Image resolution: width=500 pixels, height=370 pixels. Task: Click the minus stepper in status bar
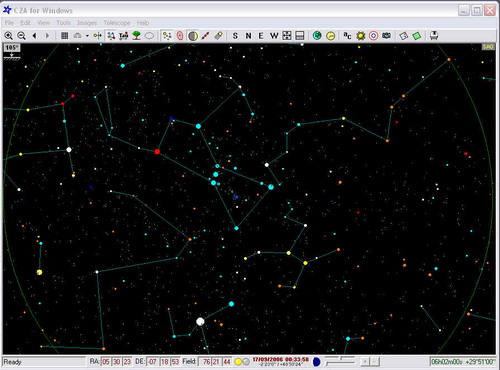pyautogui.click(x=375, y=361)
